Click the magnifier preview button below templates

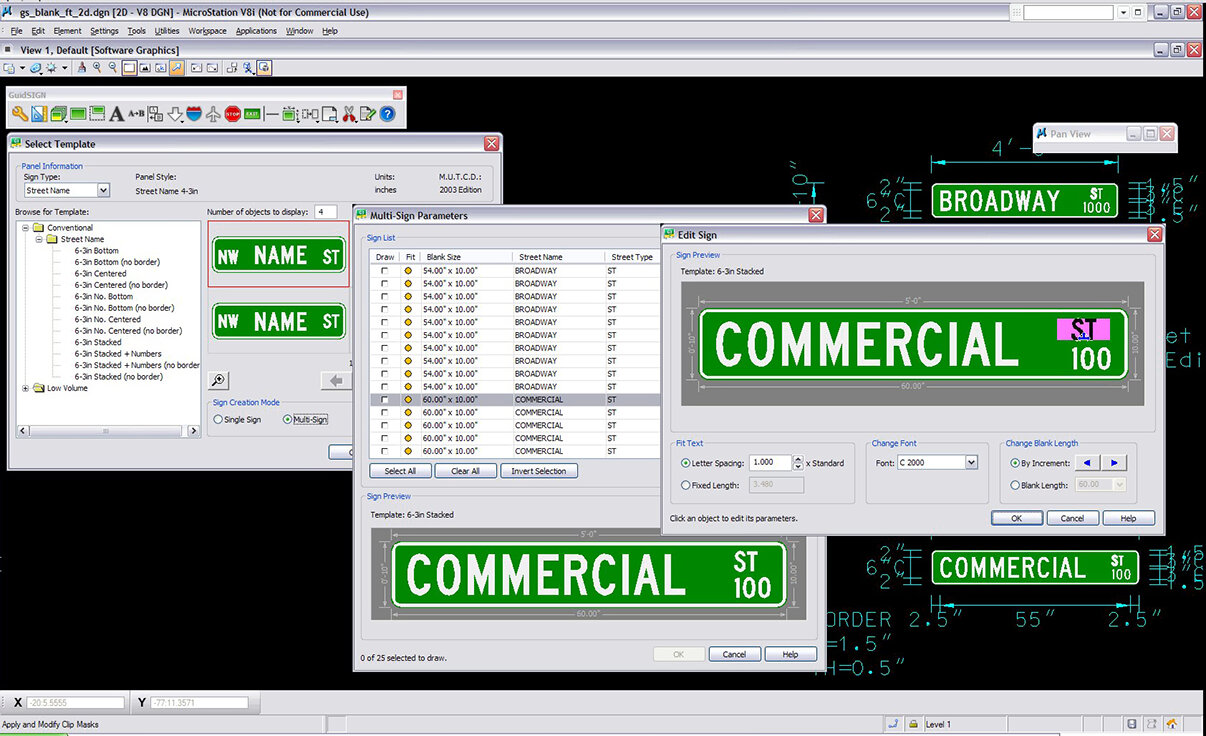(219, 380)
